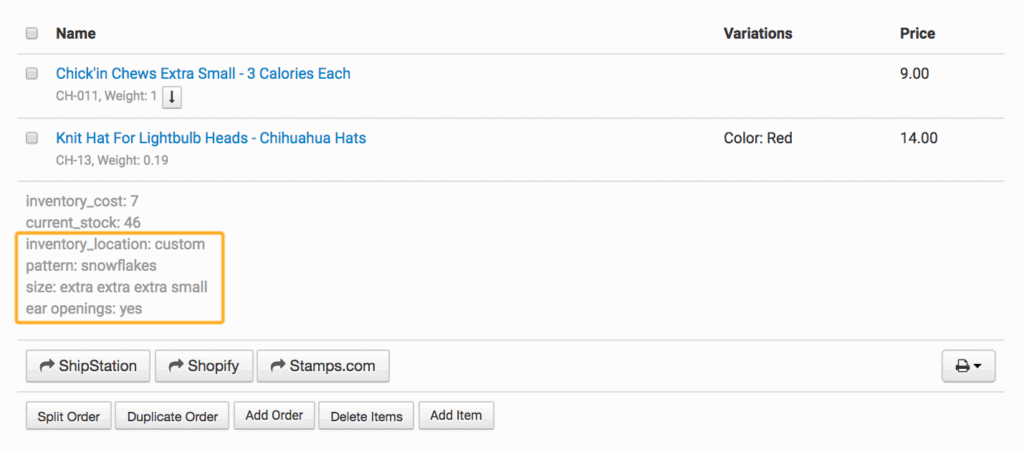
Task: Open Knit Hat For Lightbulb Heads link
Action: pos(211,138)
